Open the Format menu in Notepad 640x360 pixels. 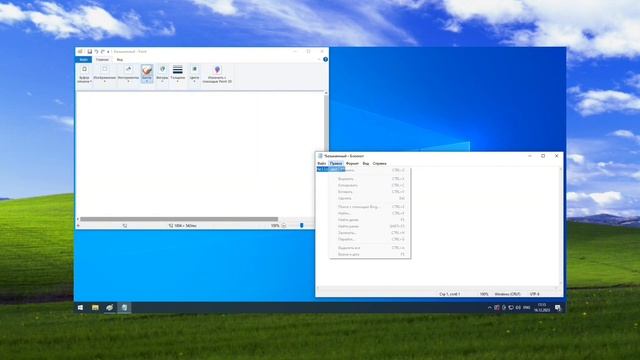[352, 163]
